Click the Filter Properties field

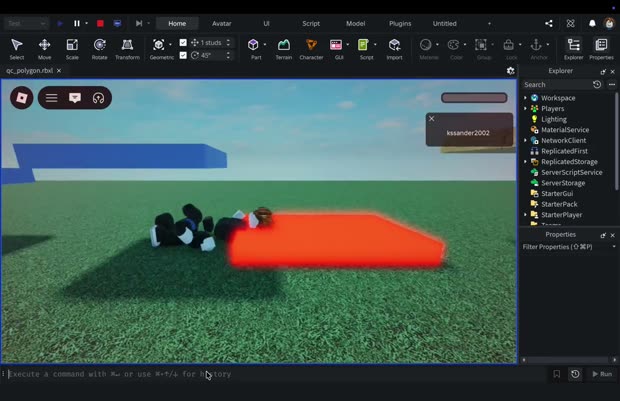coord(565,246)
